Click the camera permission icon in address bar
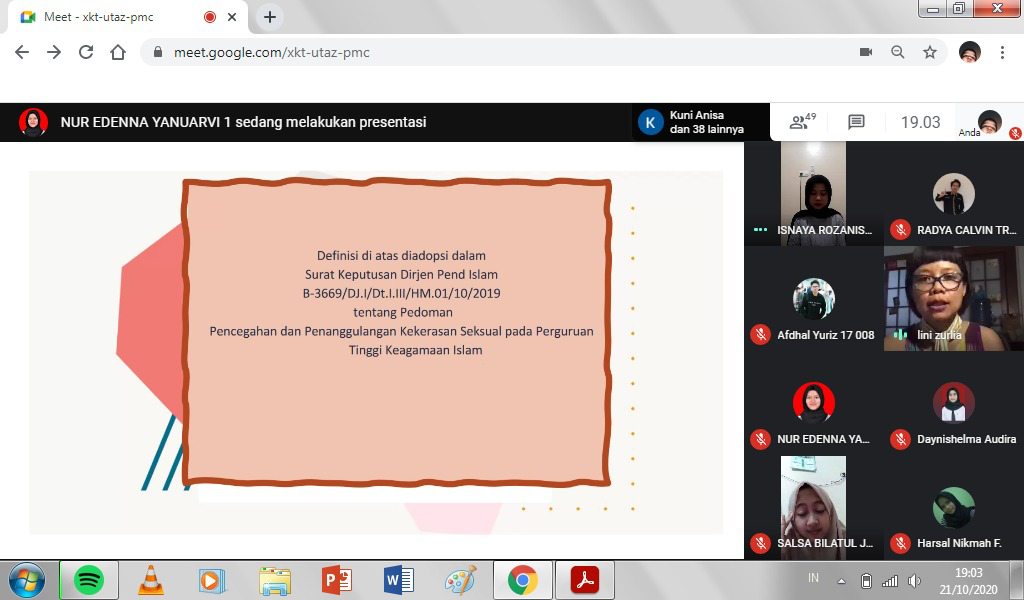The width and height of the screenshot is (1024, 600). (865, 52)
